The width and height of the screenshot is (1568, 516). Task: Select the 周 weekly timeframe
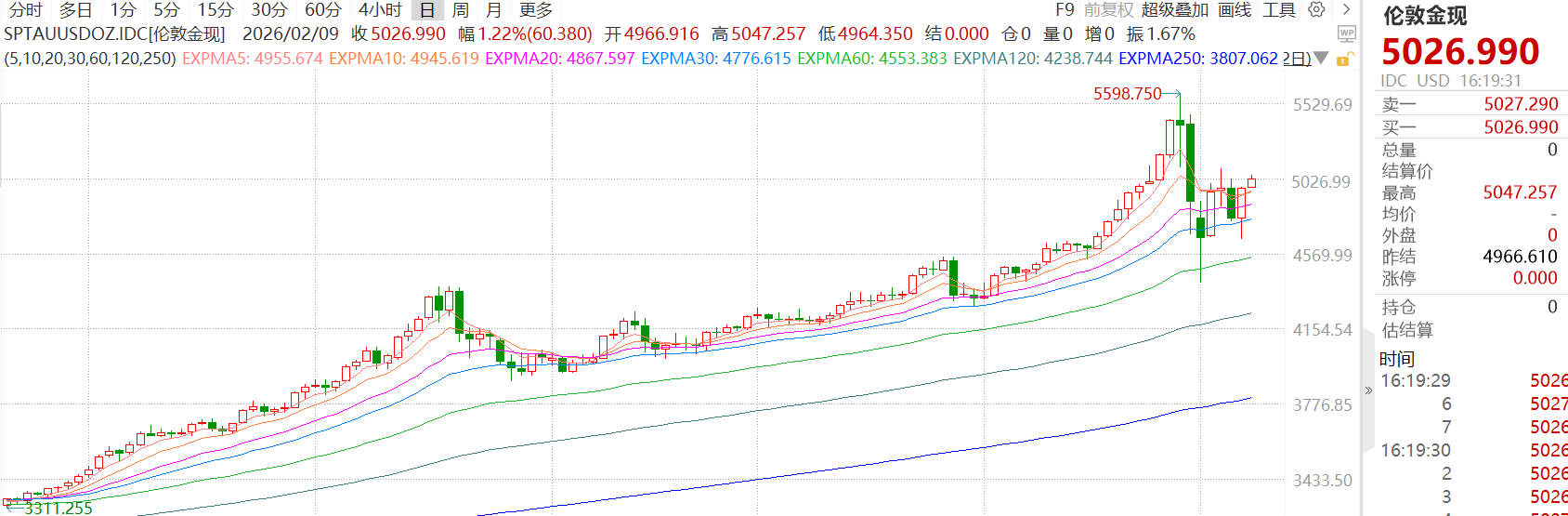click(x=461, y=10)
